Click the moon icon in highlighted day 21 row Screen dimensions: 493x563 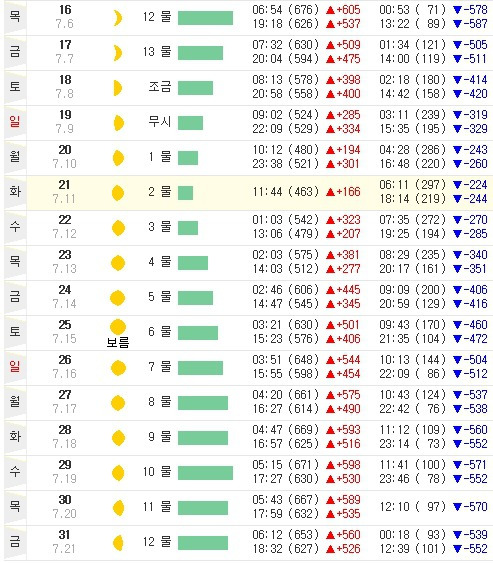[118, 193]
